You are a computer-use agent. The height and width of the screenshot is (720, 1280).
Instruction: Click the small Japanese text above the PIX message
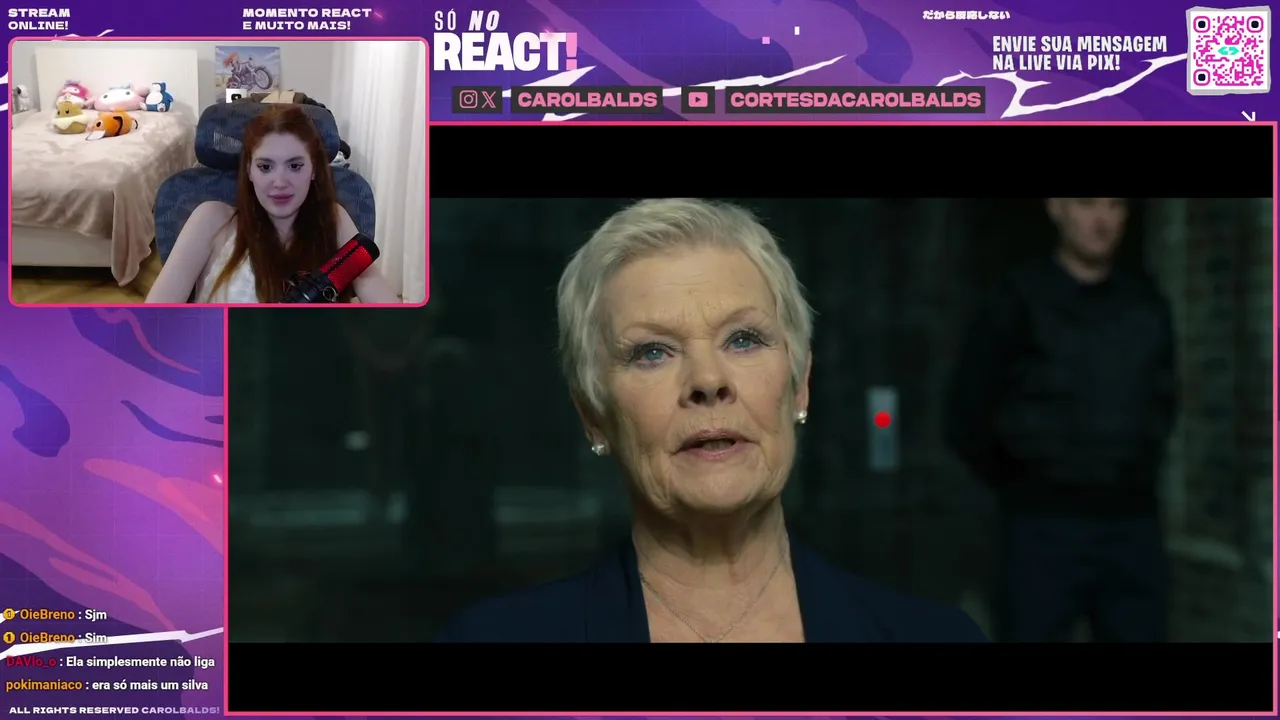click(965, 15)
